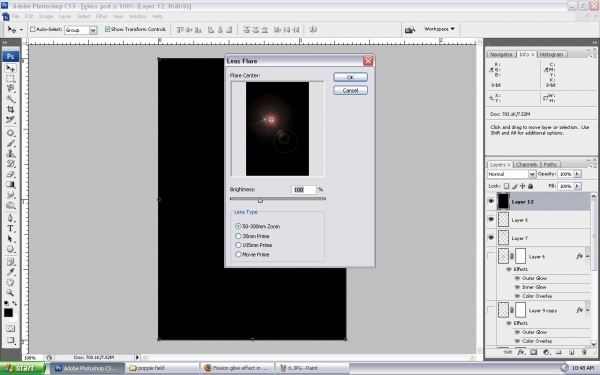Select the Move tool in the toolbox
600x375 pixels.
coord(10,68)
